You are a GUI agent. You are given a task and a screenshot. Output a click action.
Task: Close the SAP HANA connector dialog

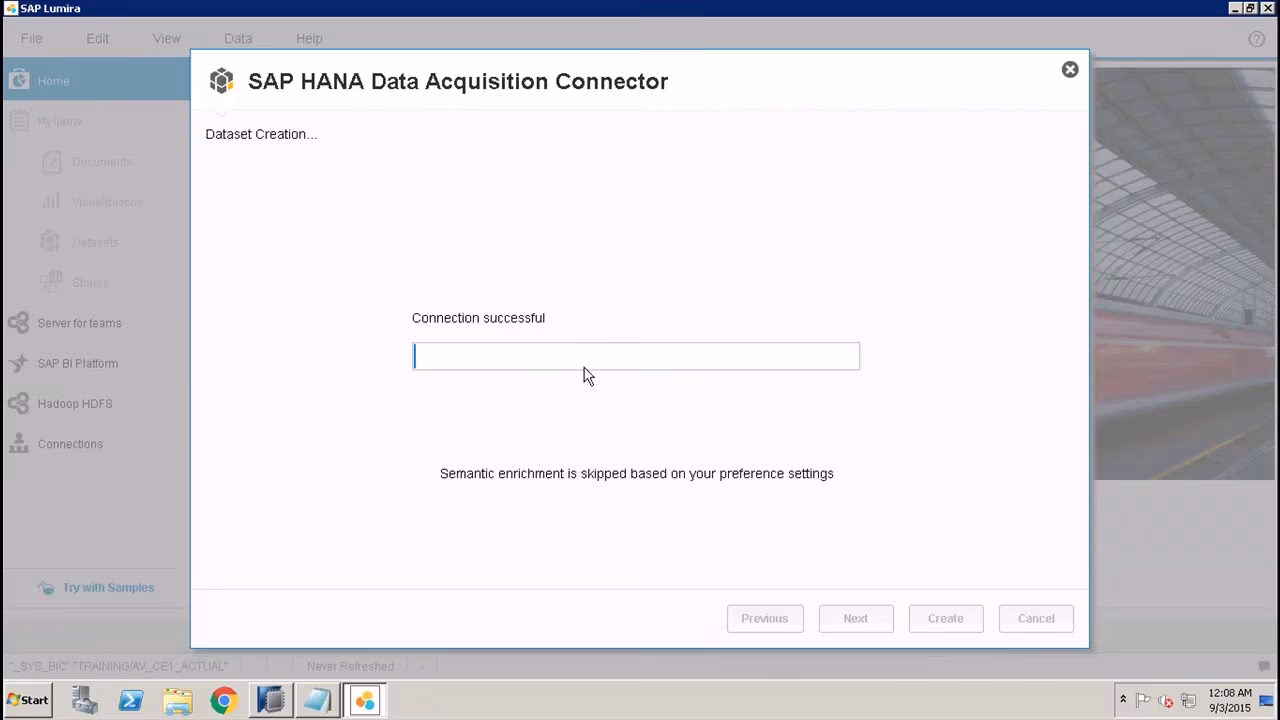click(1070, 69)
